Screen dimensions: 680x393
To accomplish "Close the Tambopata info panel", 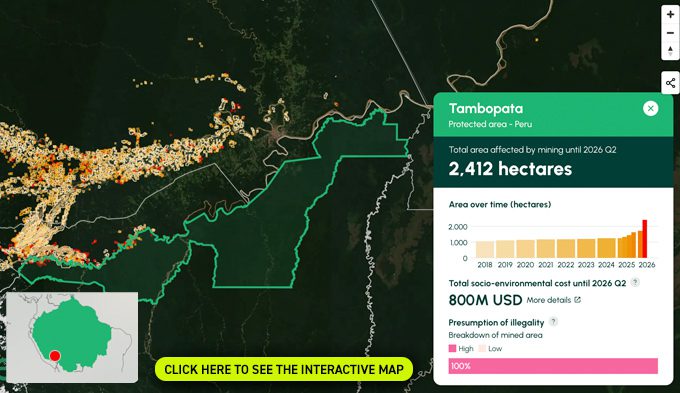I will point(650,108).
